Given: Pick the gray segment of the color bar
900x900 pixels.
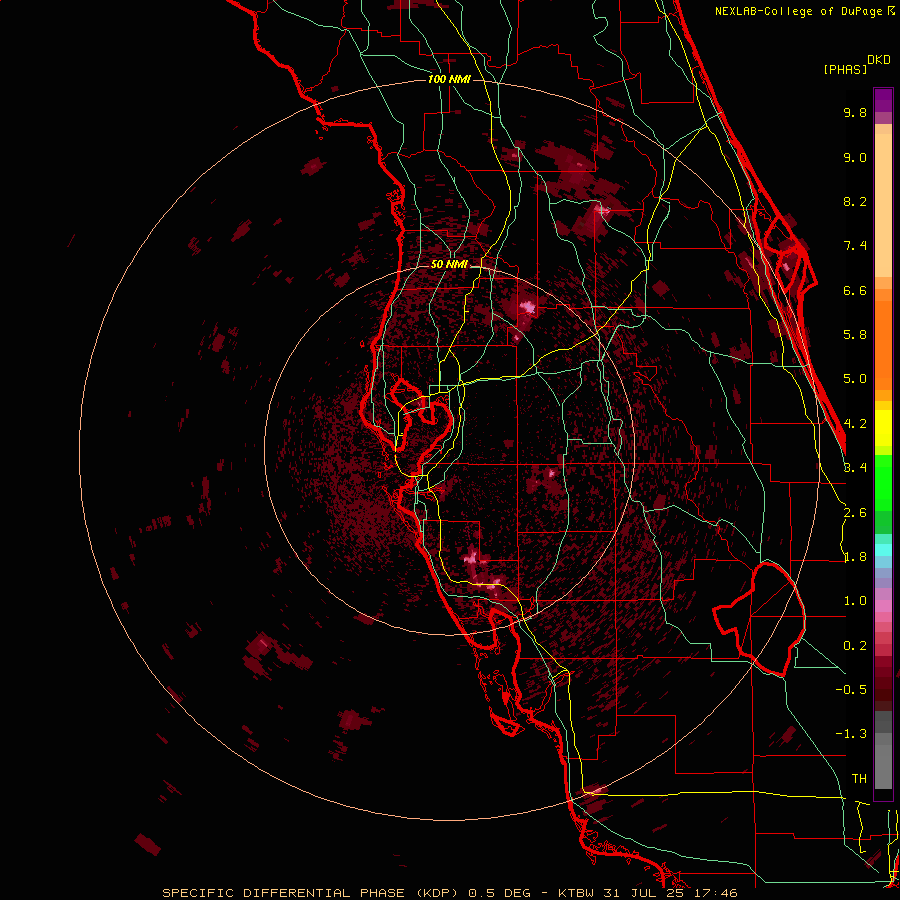Looking at the screenshot, I should click(x=883, y=752).
